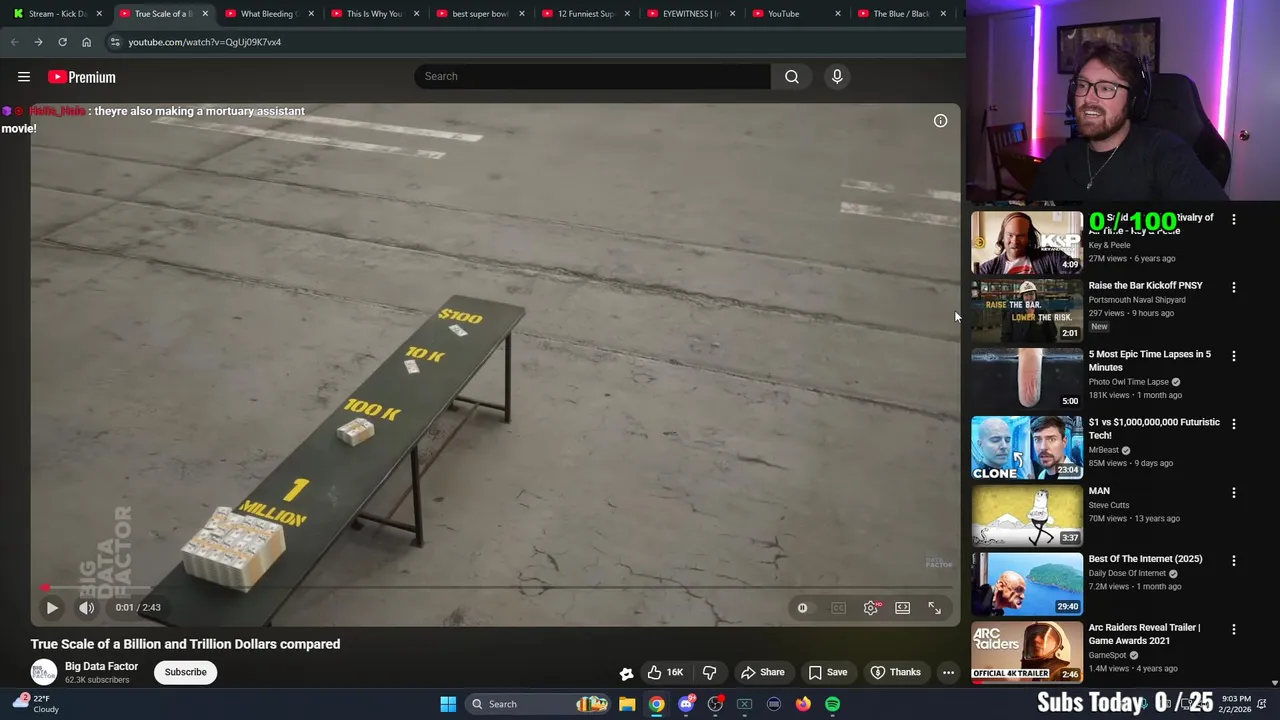Seek on the video progress bar
This screenshot has height=720, width=1280.
495,588
